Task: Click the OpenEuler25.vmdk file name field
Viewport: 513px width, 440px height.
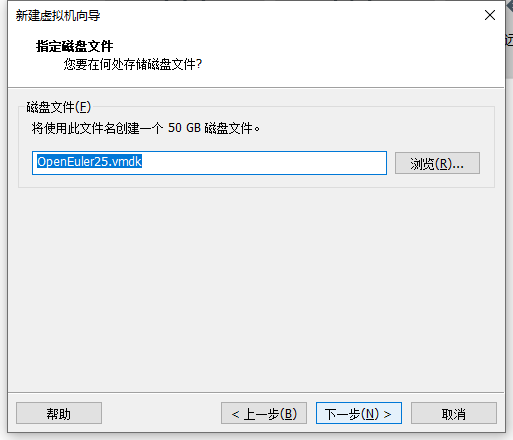Action: tap(209, 163)
